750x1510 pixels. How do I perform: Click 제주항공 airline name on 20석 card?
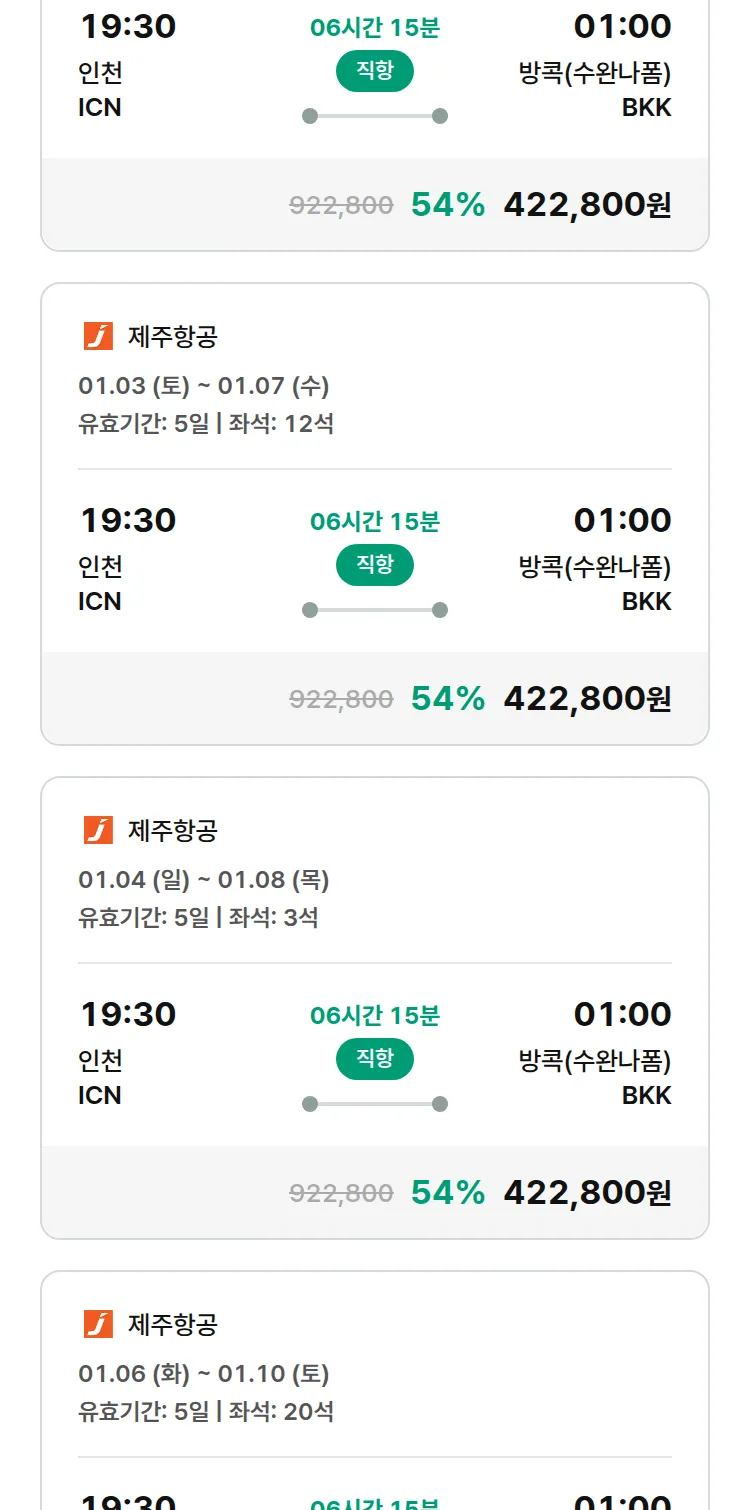[173, 1324]
